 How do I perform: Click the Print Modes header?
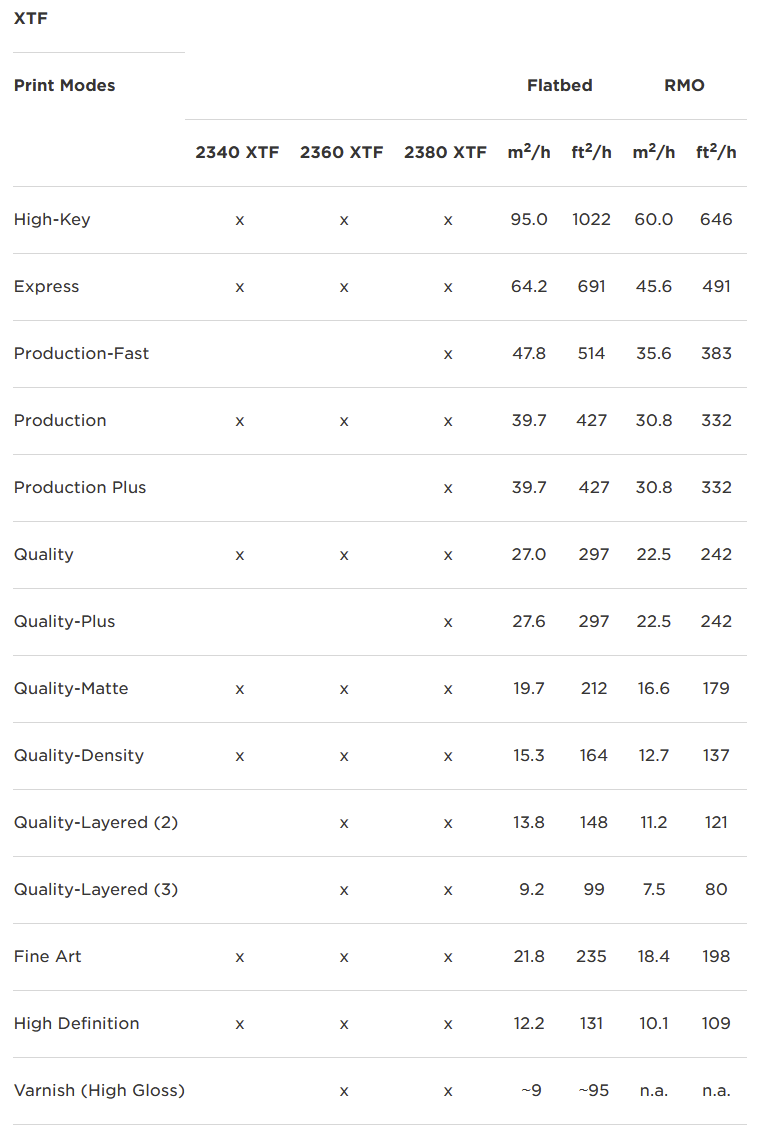65,85
